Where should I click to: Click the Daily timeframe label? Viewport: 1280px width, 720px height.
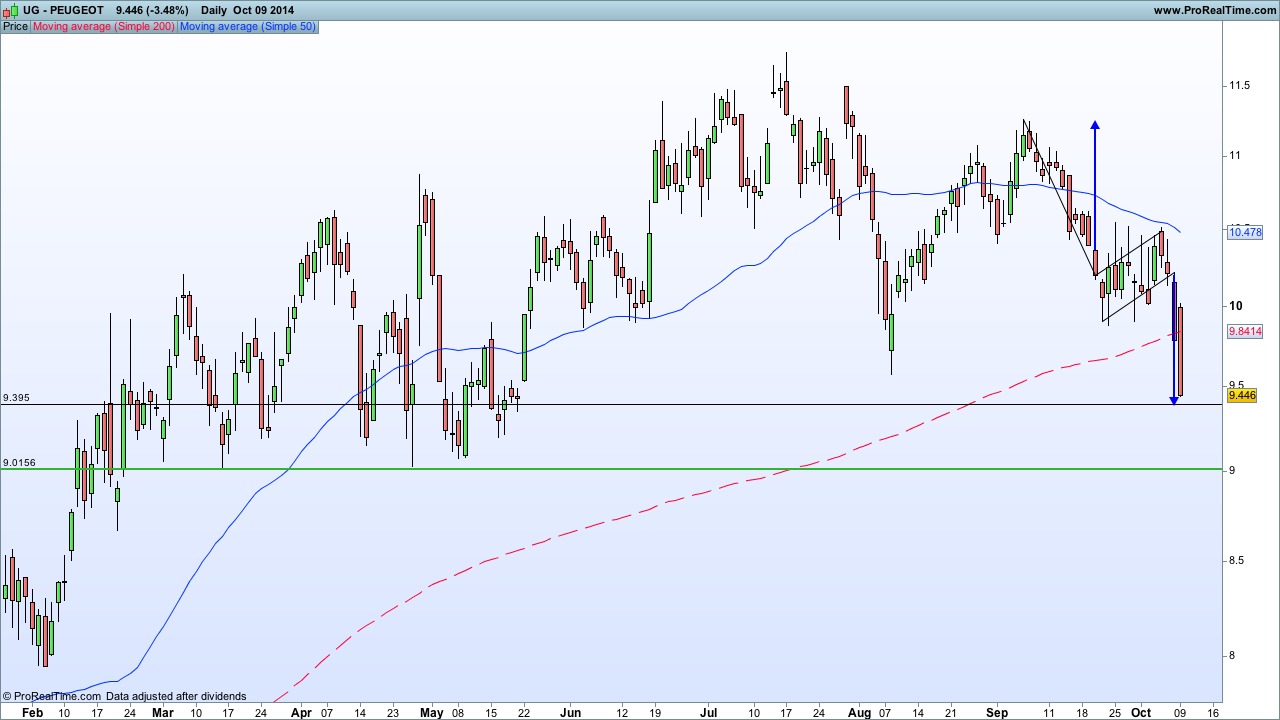click(216, 10)
